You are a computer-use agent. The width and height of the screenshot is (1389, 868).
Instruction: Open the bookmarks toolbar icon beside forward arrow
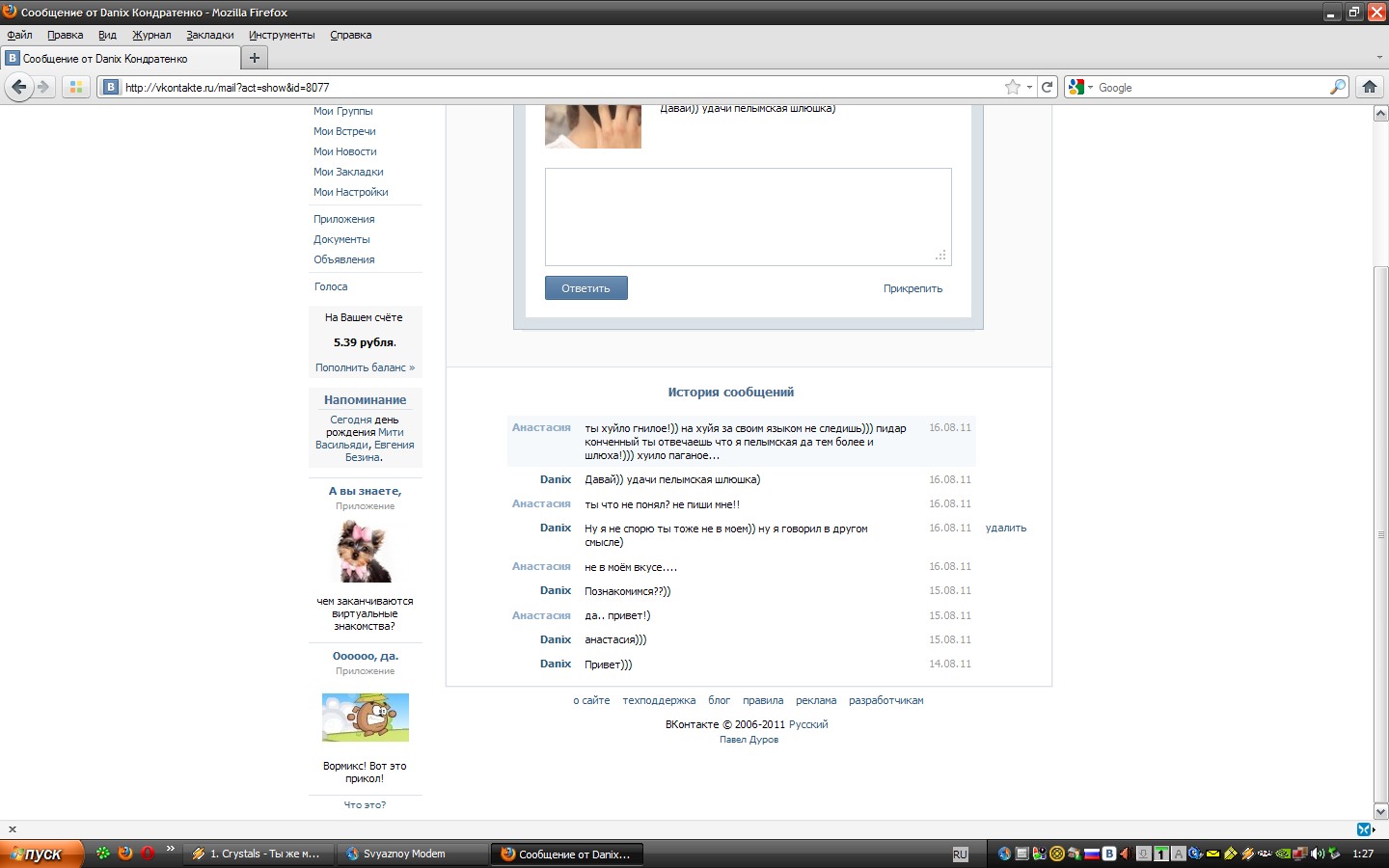[76, 87]
